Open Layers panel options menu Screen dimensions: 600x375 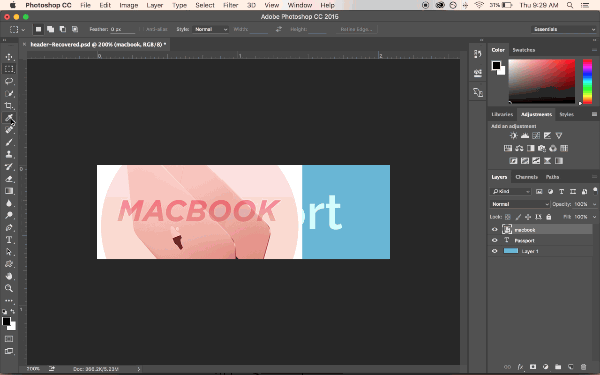tap(594, 177)
